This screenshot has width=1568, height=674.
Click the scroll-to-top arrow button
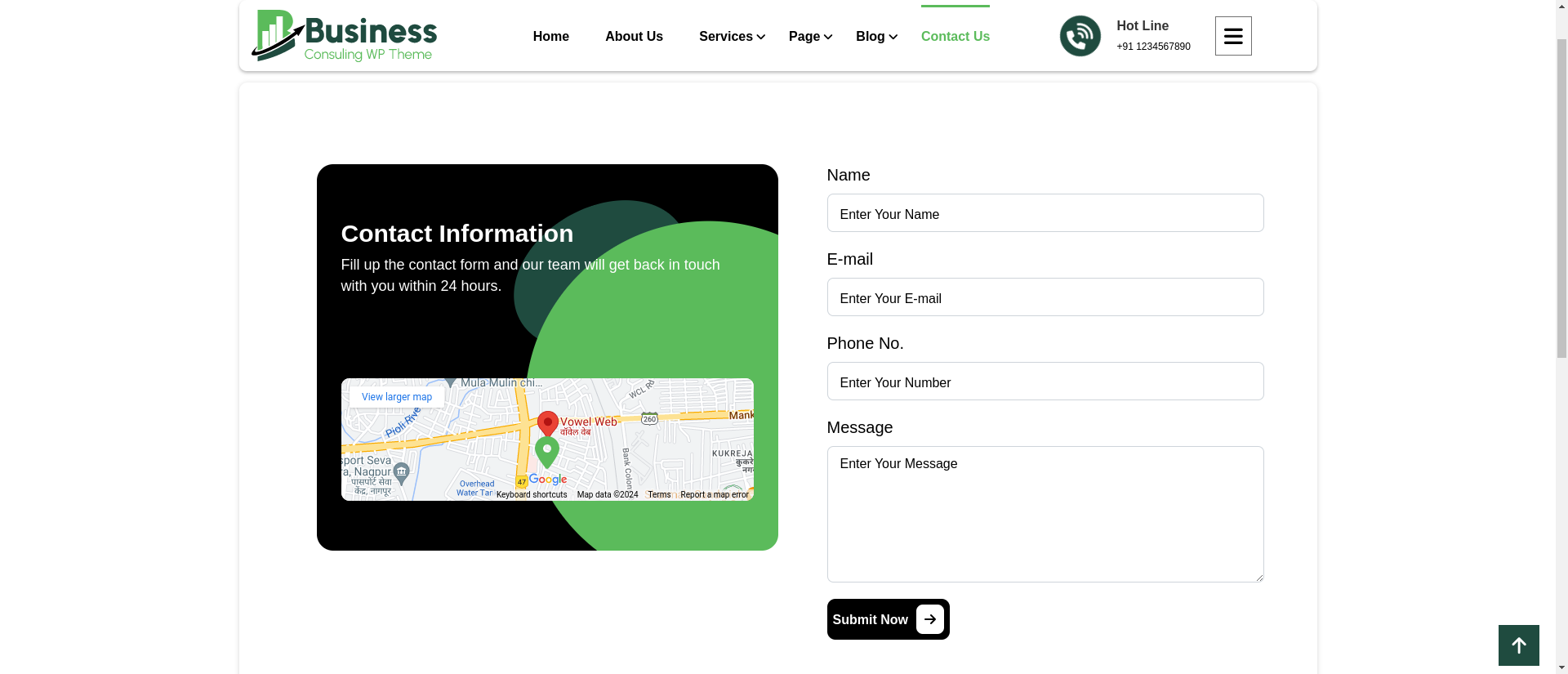coord(1518,645)
